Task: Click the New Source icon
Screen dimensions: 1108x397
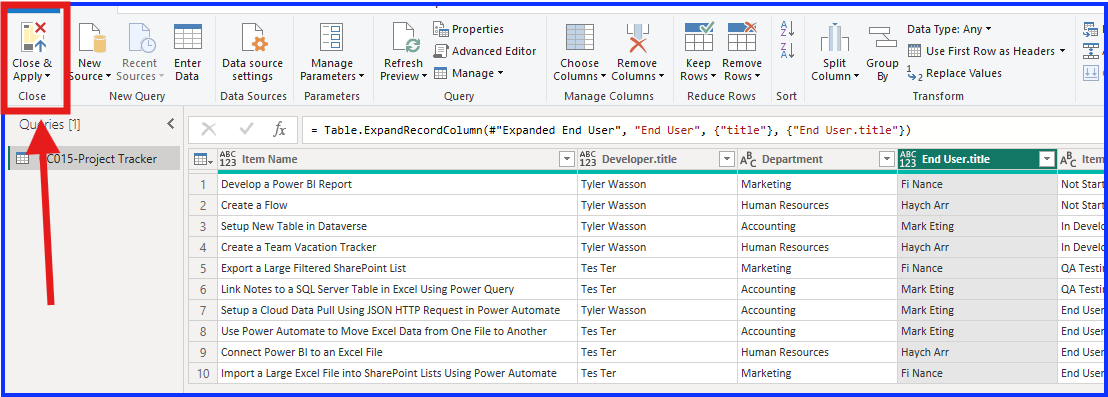Action: click(91, 37)
